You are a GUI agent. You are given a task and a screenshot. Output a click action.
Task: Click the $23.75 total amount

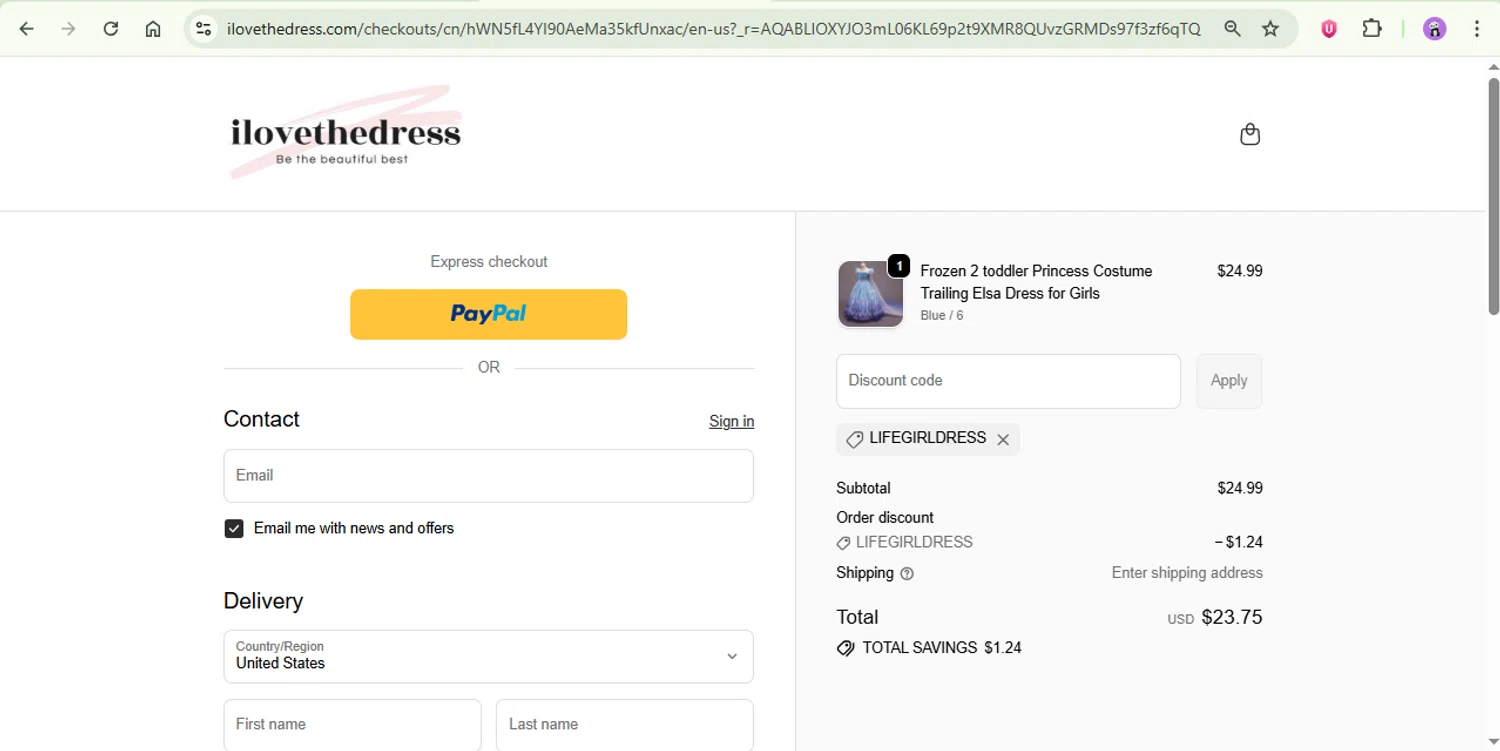click(1232, 617)
